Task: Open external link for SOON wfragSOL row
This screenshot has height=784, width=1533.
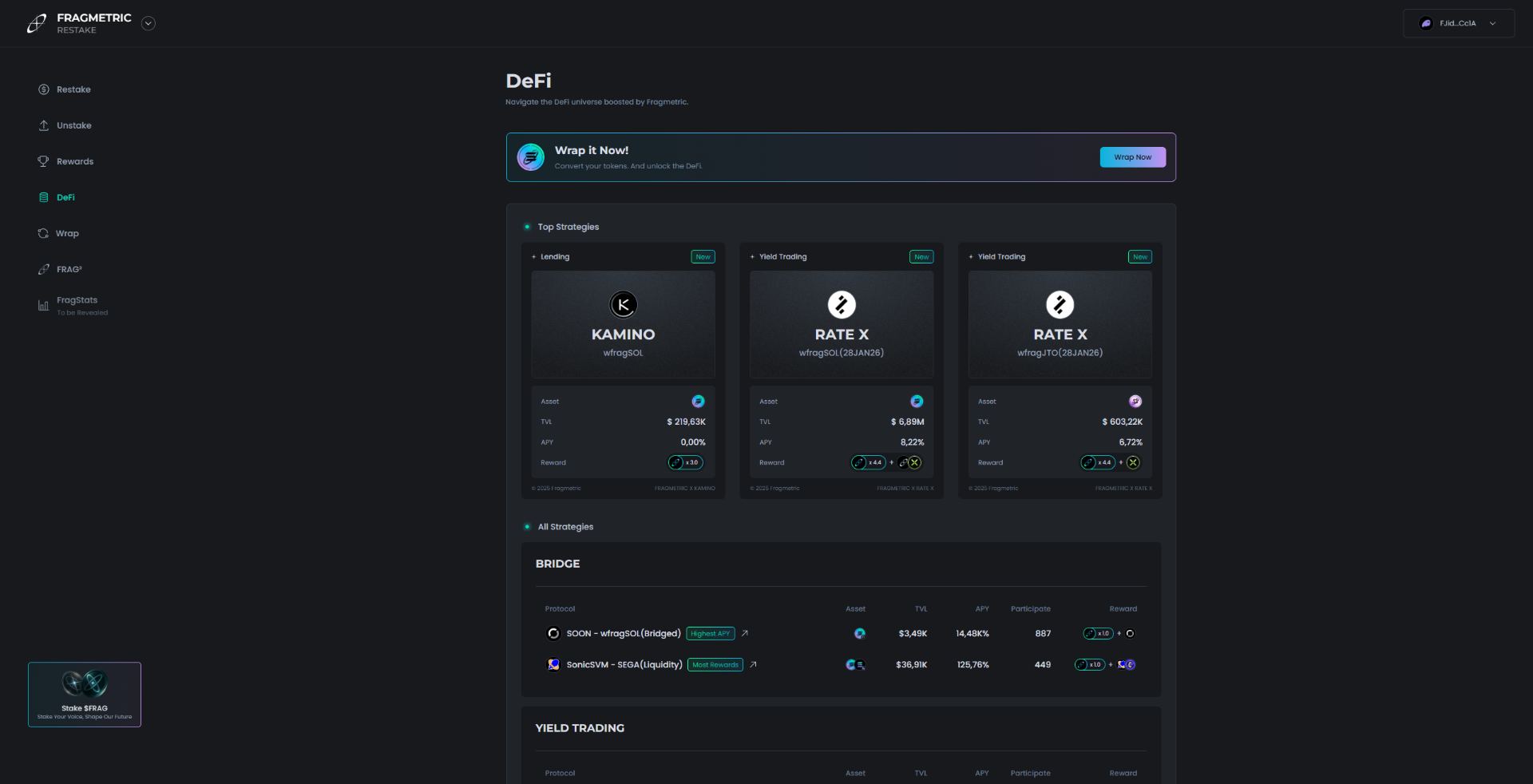Action: coord(745,633)
